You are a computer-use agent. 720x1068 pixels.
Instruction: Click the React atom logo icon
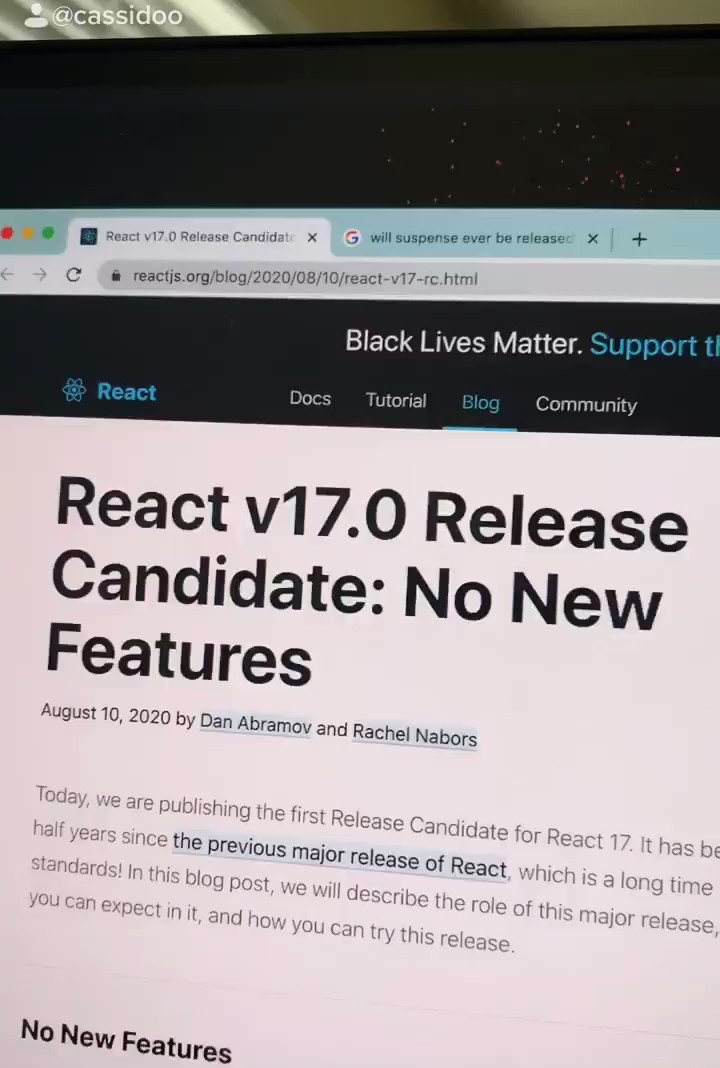point(74,390)
